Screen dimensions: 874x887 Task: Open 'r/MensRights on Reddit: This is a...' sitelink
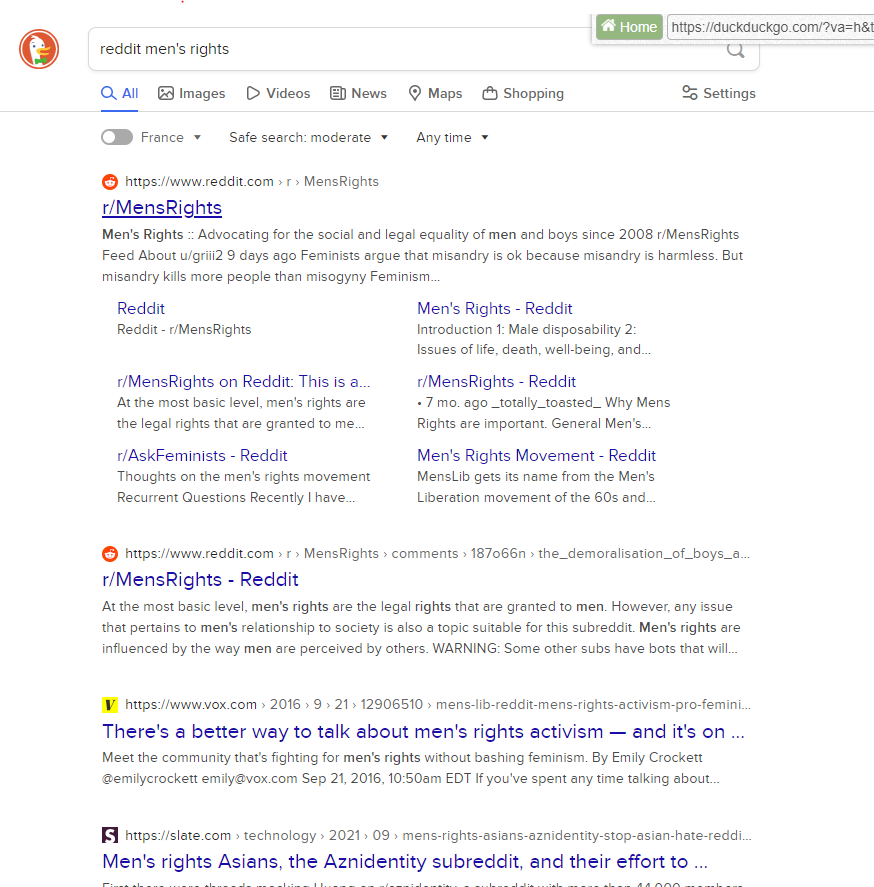click(x=243, y=381)
